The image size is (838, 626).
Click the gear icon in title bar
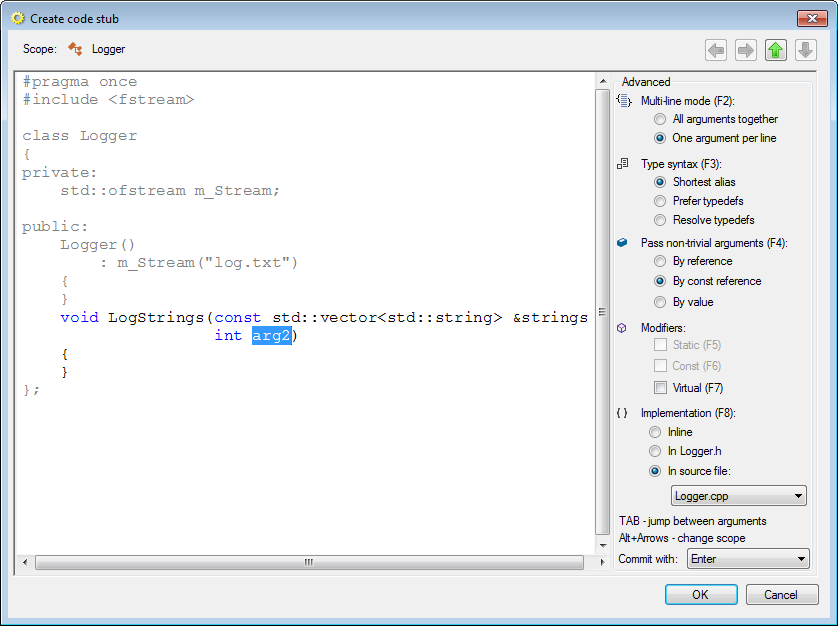coord(18,18)
